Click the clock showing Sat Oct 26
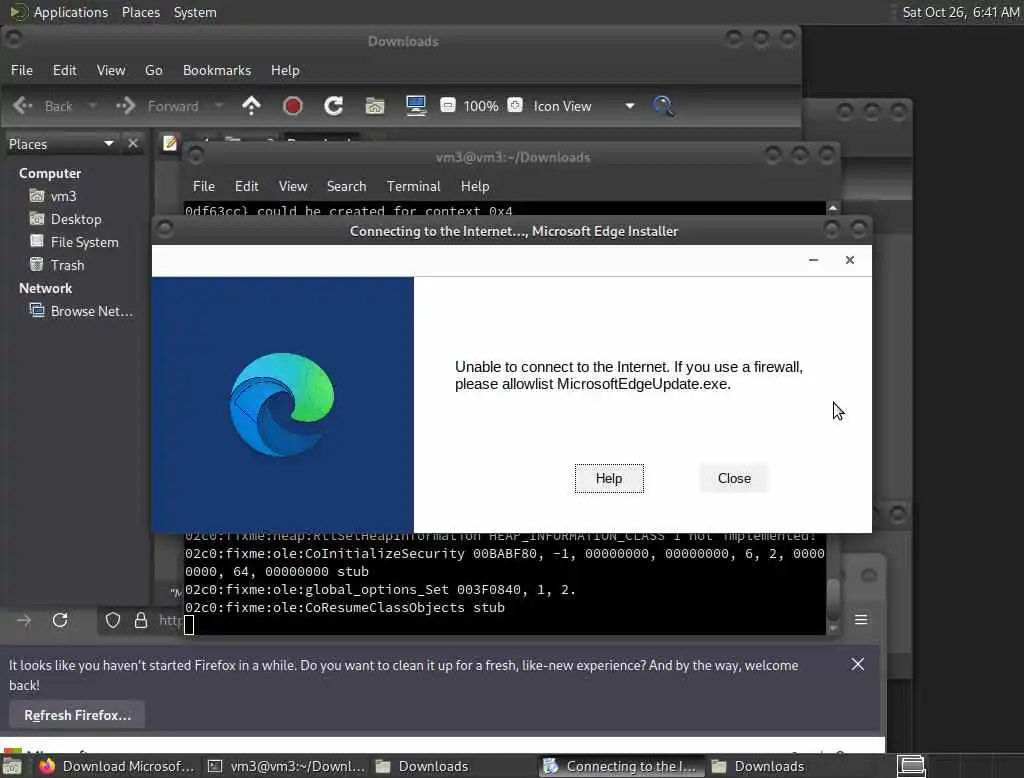This screenshot has width=1024, height=778. click(961, 12)
